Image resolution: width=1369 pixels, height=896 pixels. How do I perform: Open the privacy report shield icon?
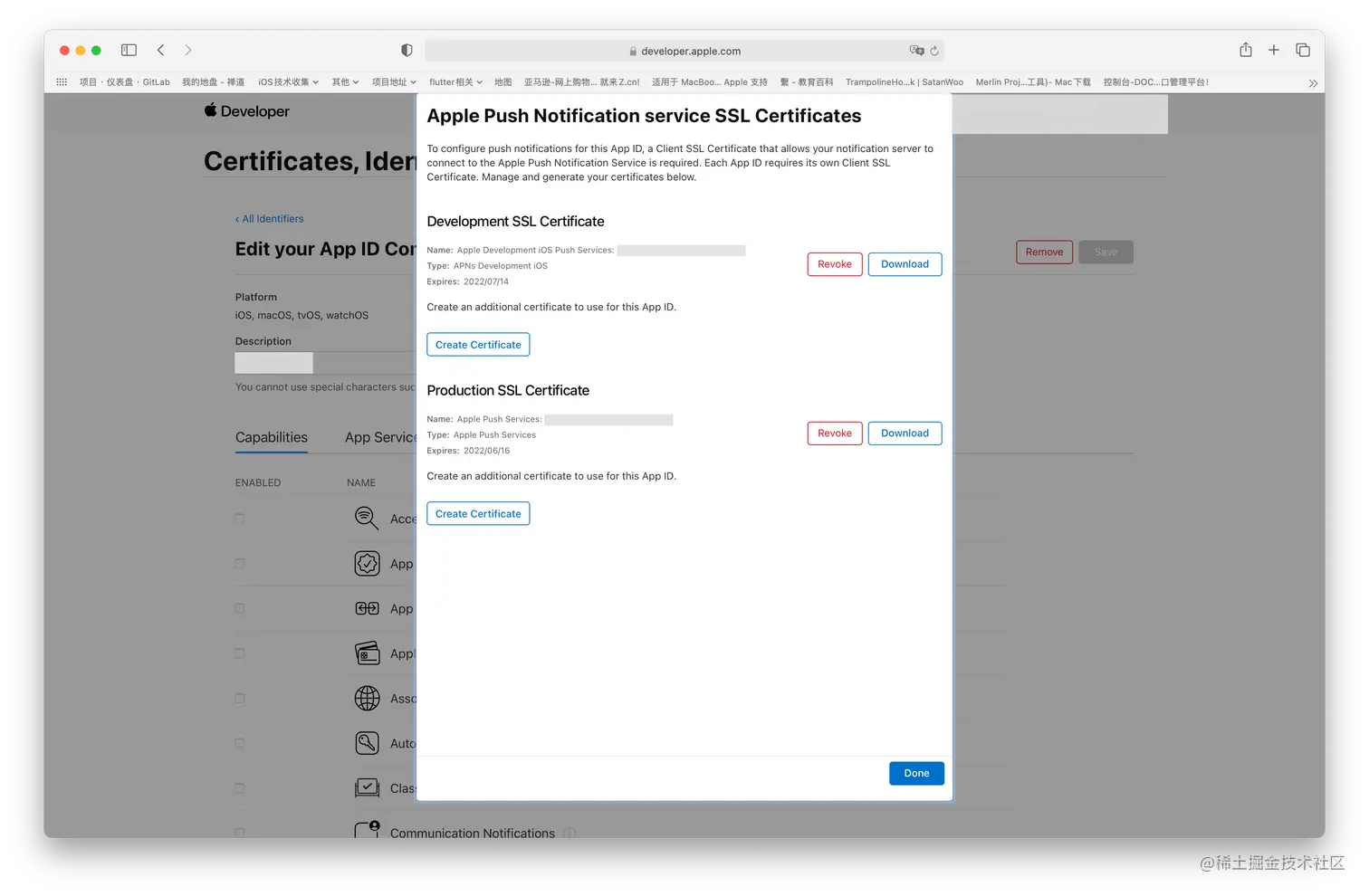pos(407,51)
